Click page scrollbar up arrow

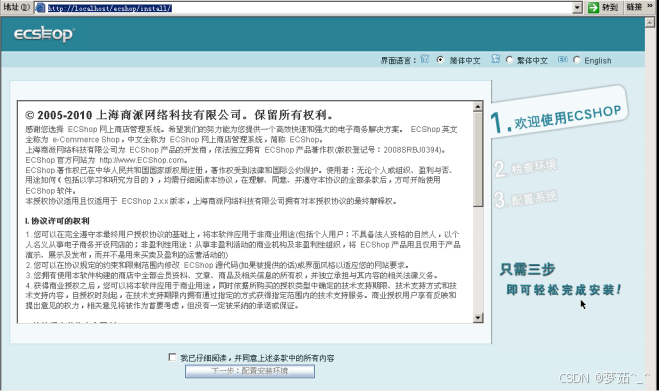click(x=649, y=23)
